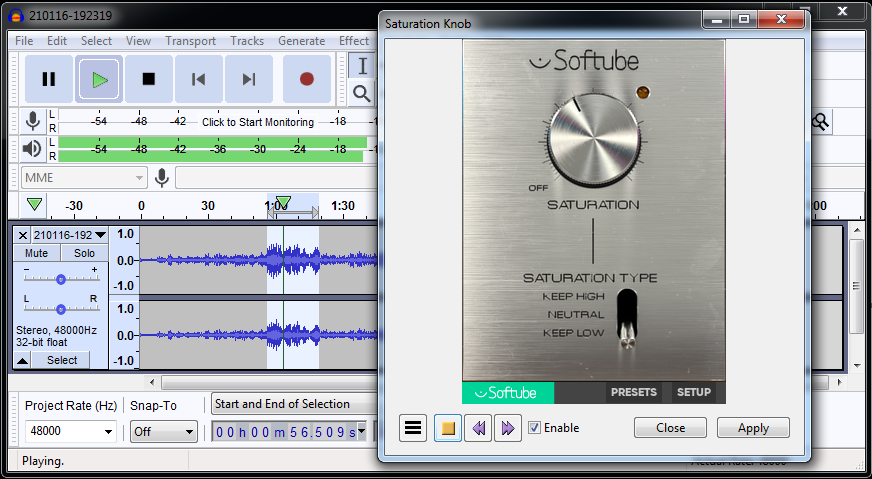Image resolution: width=872 pixels, height=479 pixels.
Task: Open the effect's hamburger menu
Action: coord(412,428)
